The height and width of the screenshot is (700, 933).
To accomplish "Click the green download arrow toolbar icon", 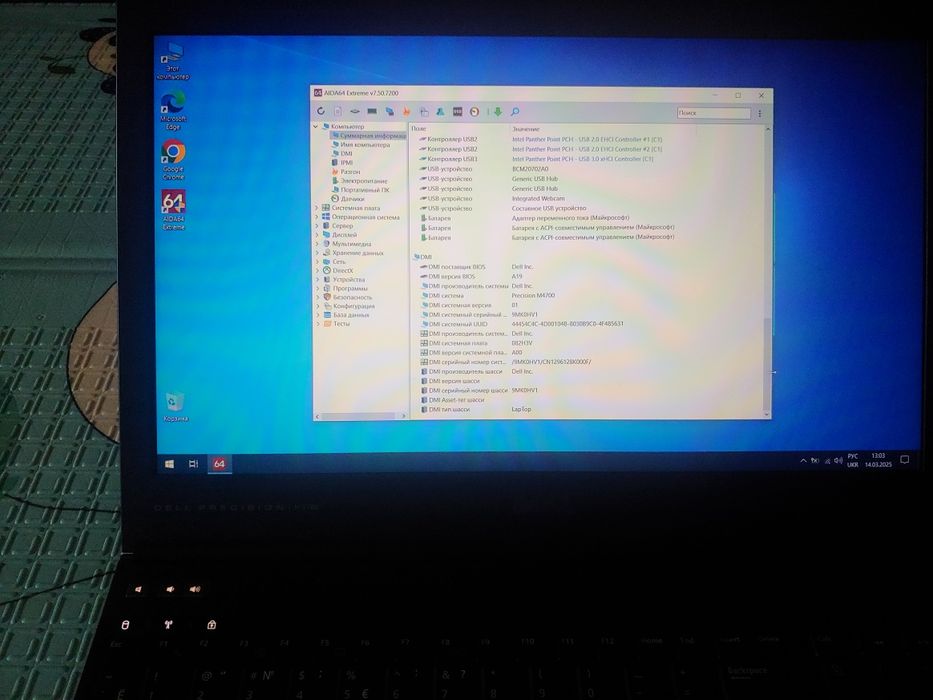I will point(497,111).
